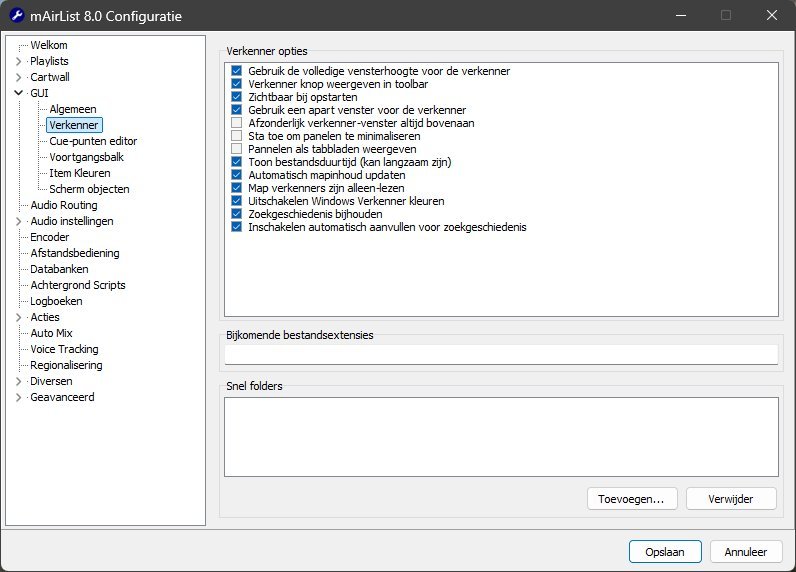Viewport: 796px width, 572px height.
Task: Disable 'Zoekgeschiedenis bijhouden' checkbox
Action: (237, 214)
